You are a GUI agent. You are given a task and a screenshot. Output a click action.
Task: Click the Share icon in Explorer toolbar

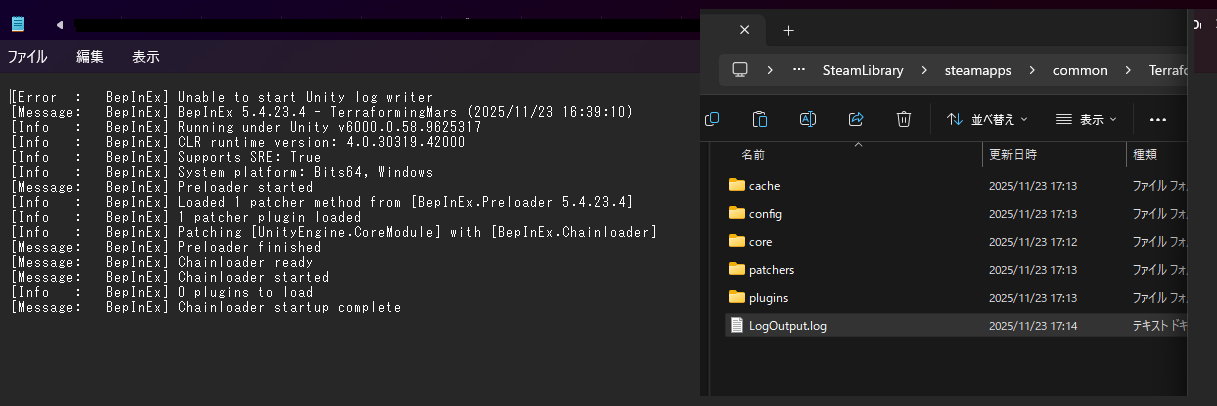[856, 119]
